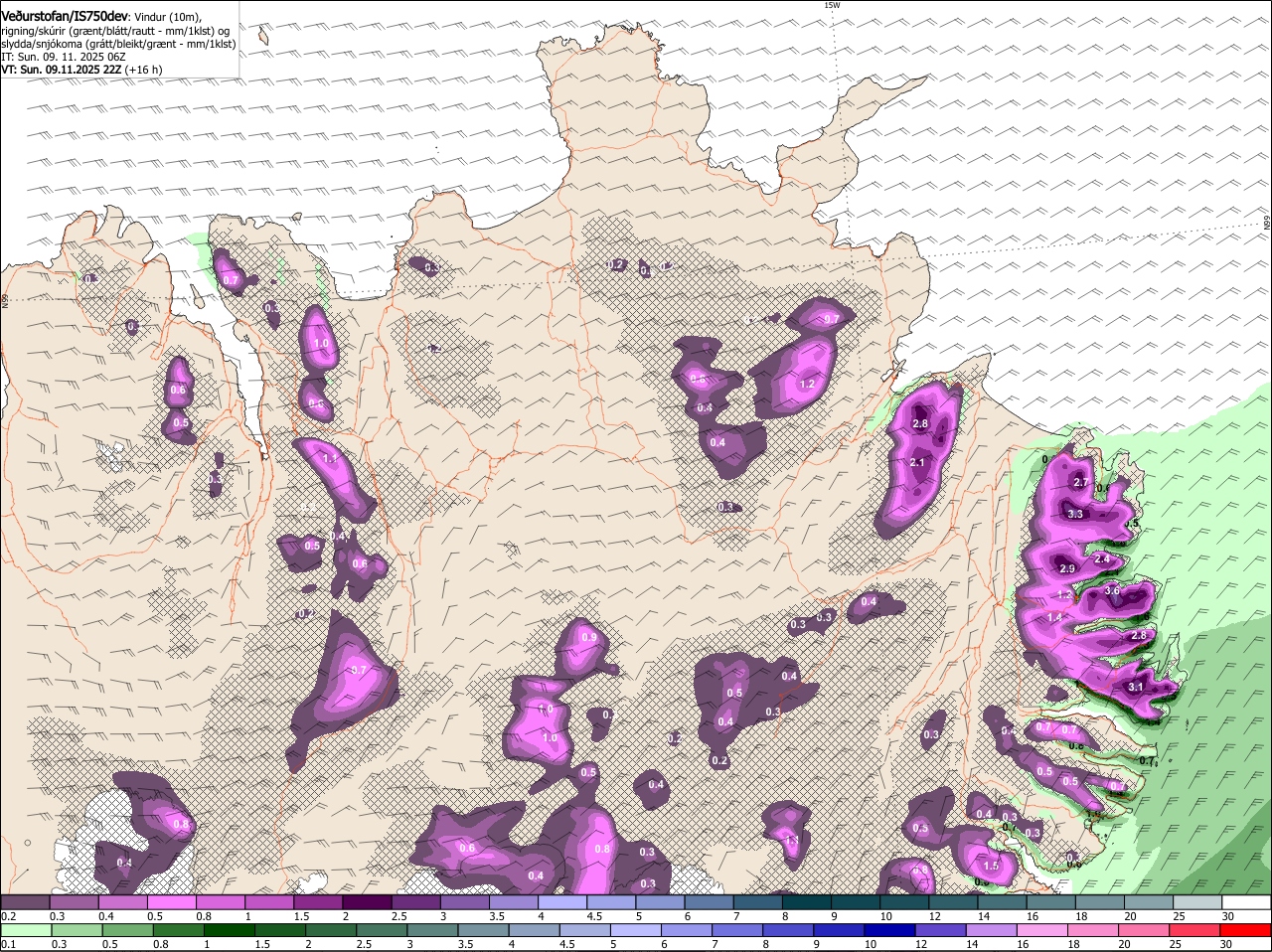This screenshot has height=952, width=1272.
Task: Click the snow legend swatch between 1 and 1.5
Action: click(x=269, y=901)
